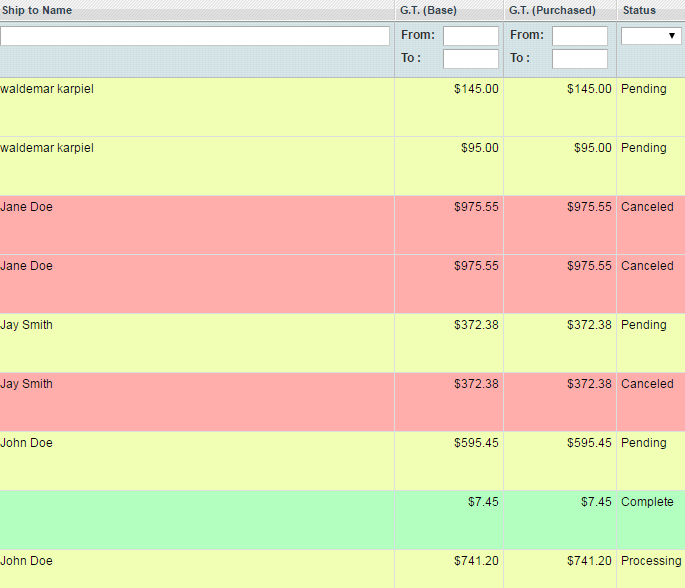Sort by the G.T. (Purchased) column header
The width and height of the screenshot is (685, 588).
(552, 10)
